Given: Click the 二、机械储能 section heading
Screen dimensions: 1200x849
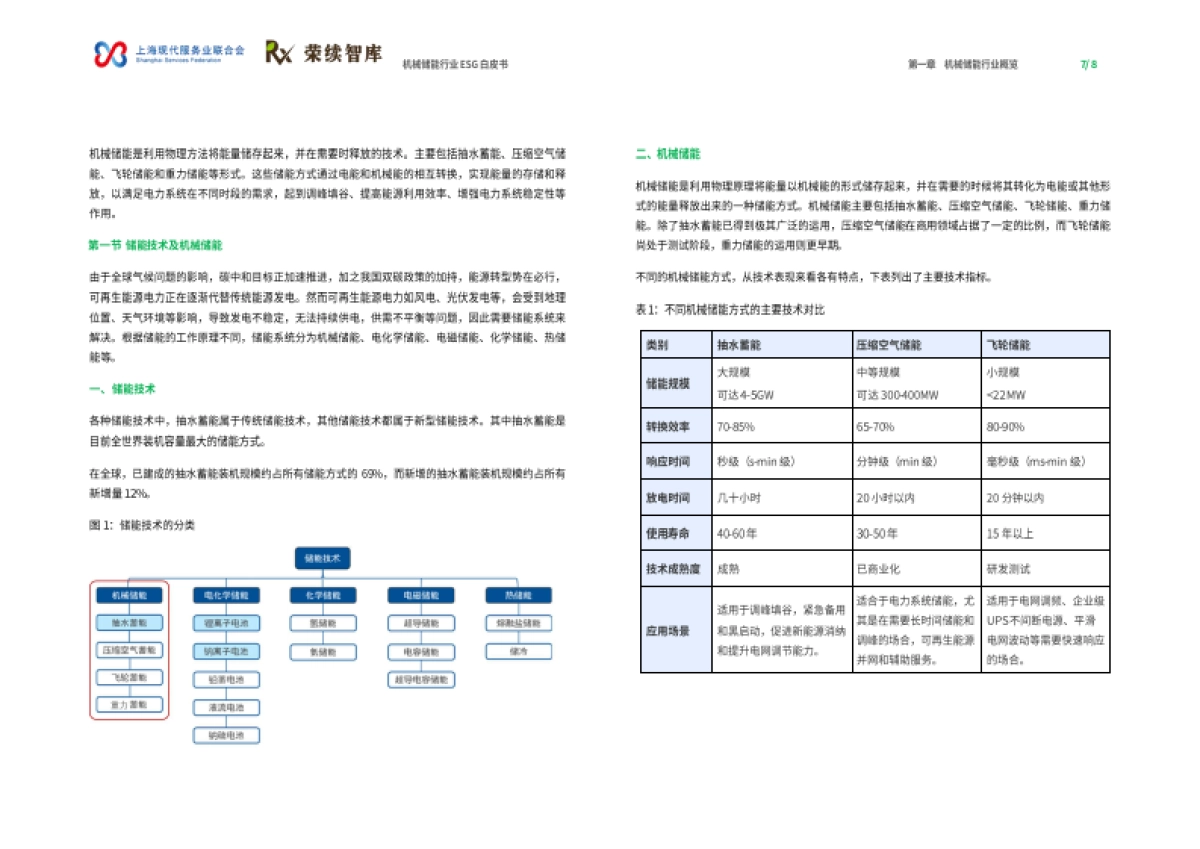Looking at the screenshot, I should click(668, 152).
